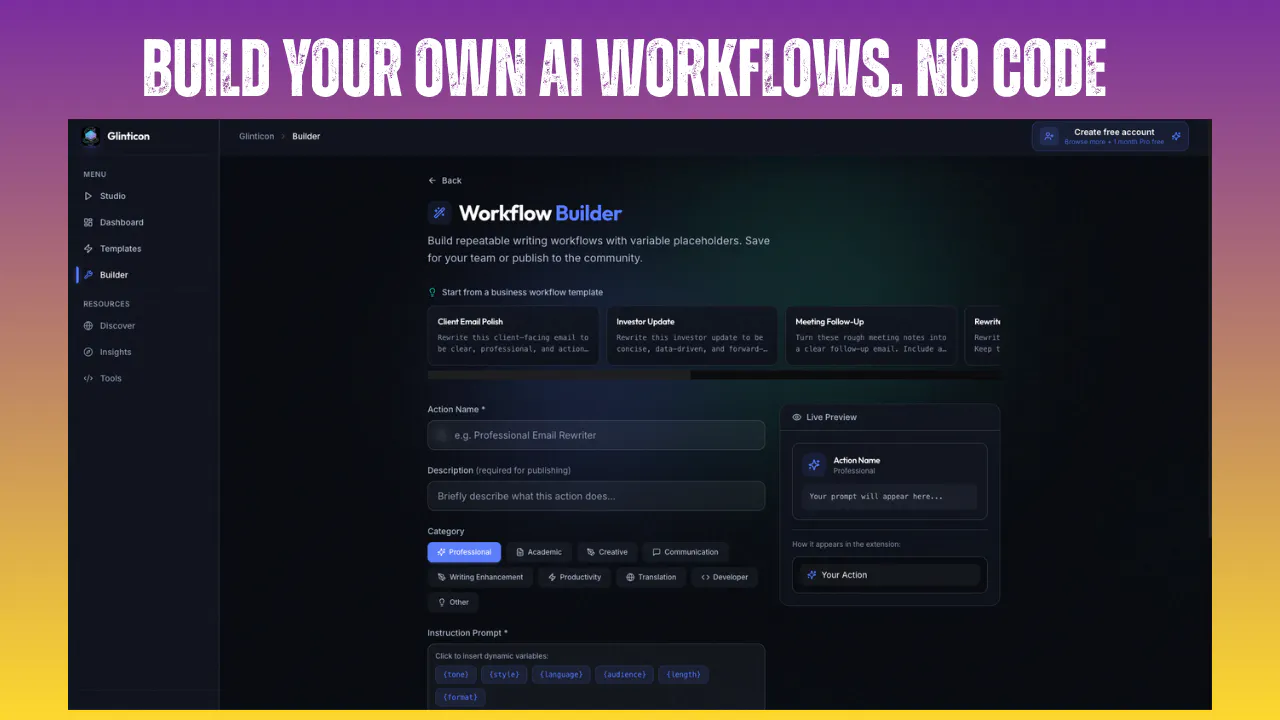Select the Translation category chip
Screen dimensions: 1280x720
pos(651,577)
